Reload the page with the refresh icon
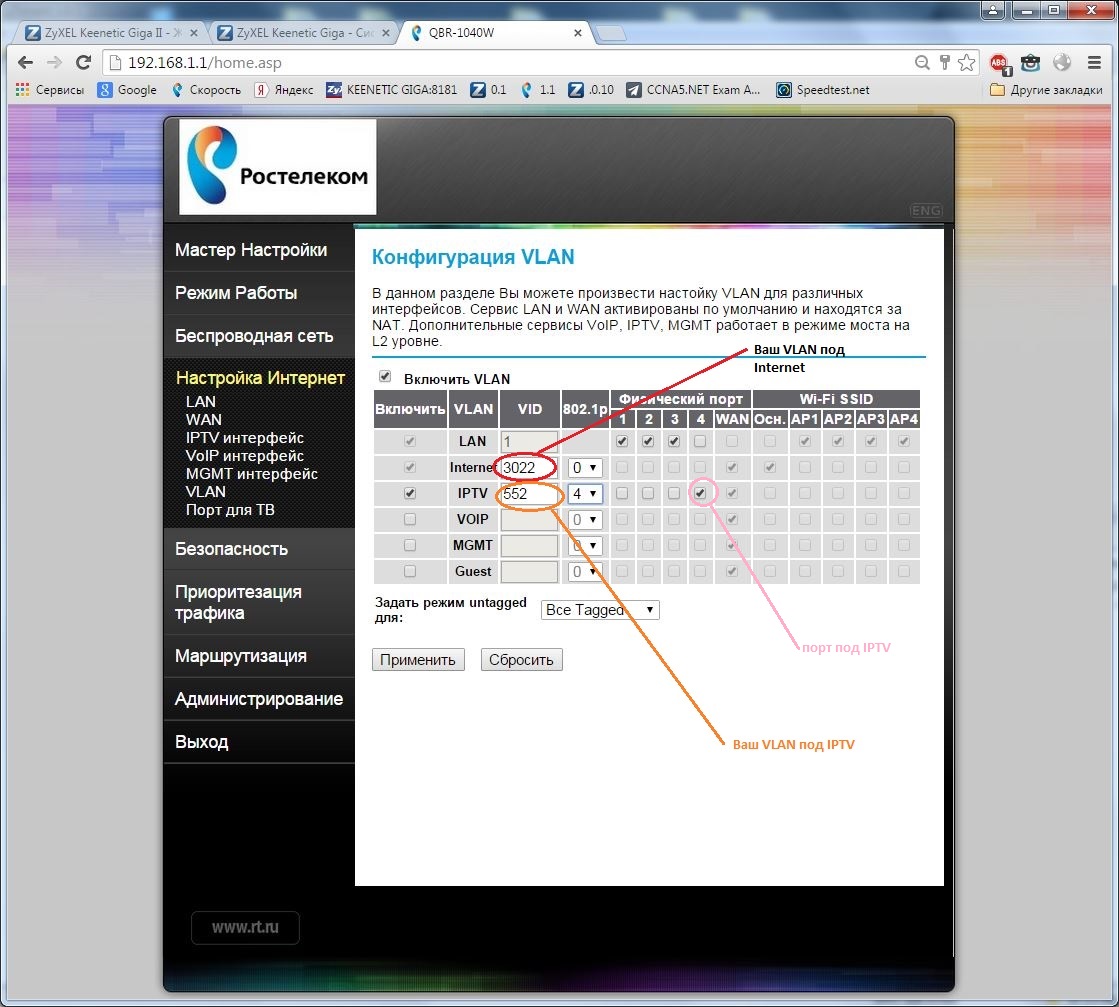Viewport: 1119px width, 1007px height. tap(83, 63)
